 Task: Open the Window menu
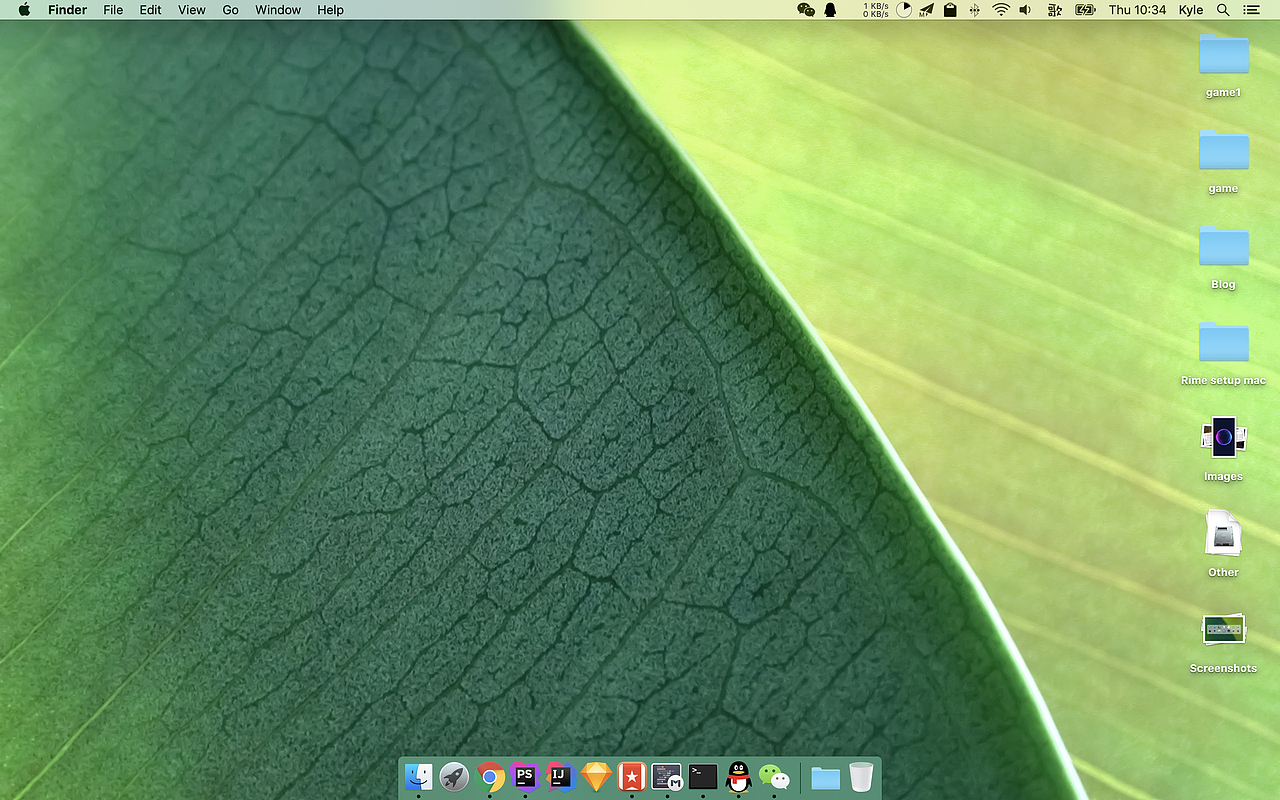tap(278, 10)
